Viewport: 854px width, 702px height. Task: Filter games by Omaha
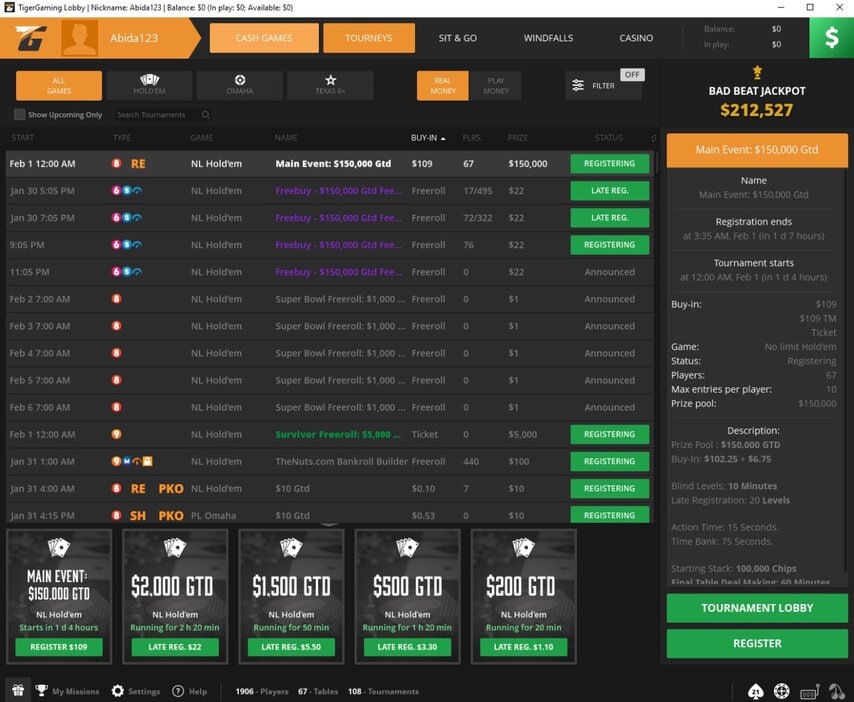pos(240,86)
